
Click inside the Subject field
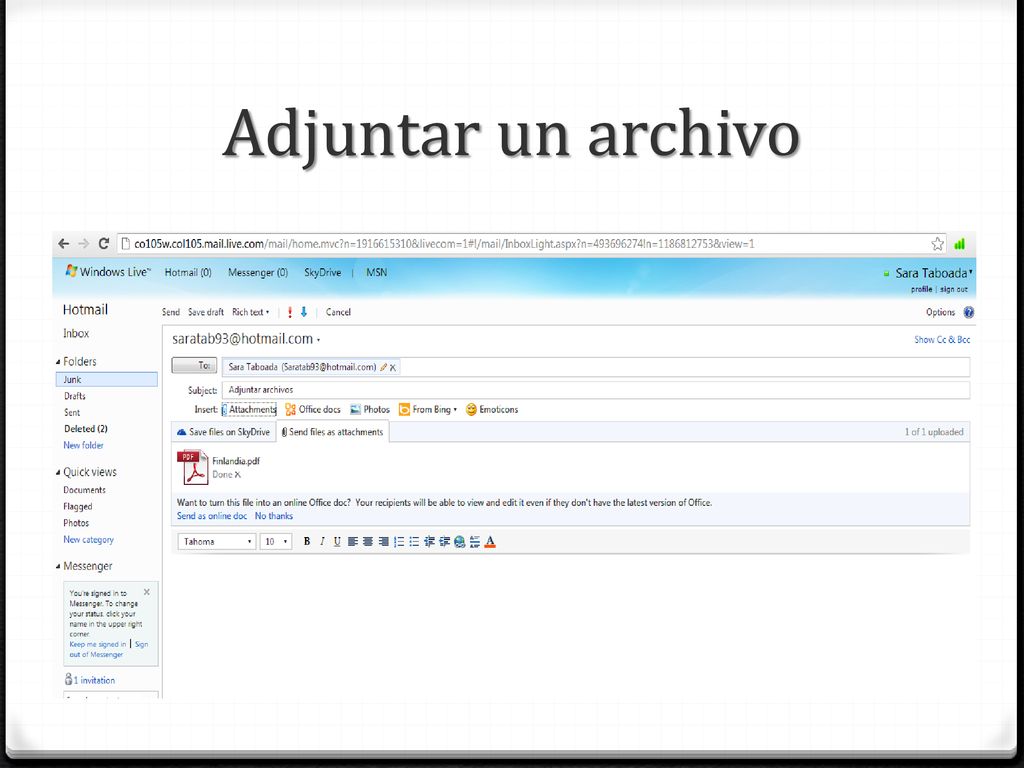pos(596,390)
